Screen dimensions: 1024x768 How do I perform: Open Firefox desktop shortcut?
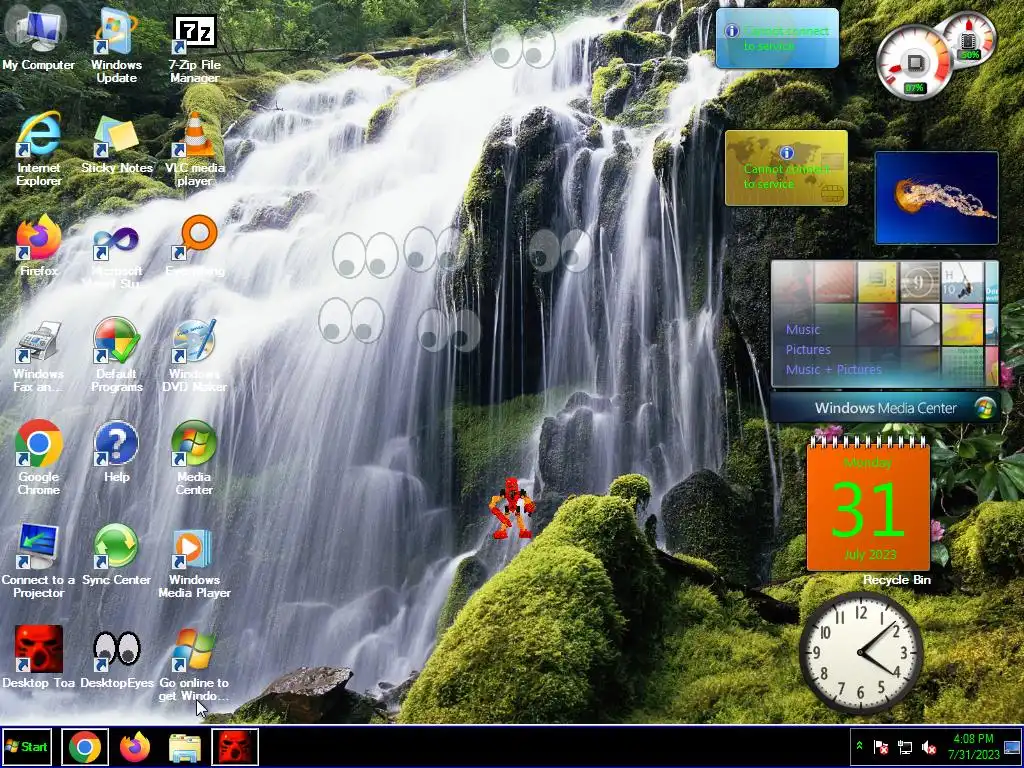pyautogui.click(x=38, y=247)
